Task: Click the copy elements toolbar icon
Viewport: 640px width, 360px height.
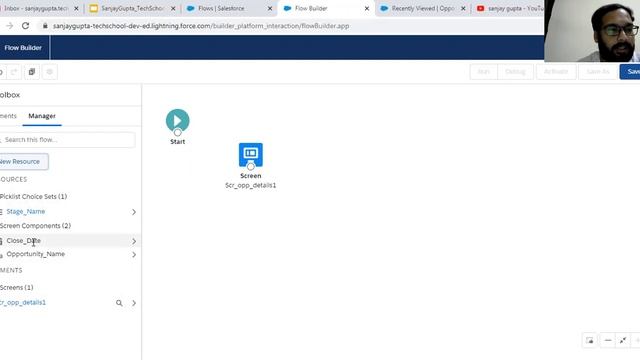Action: (x=32, y=72)
